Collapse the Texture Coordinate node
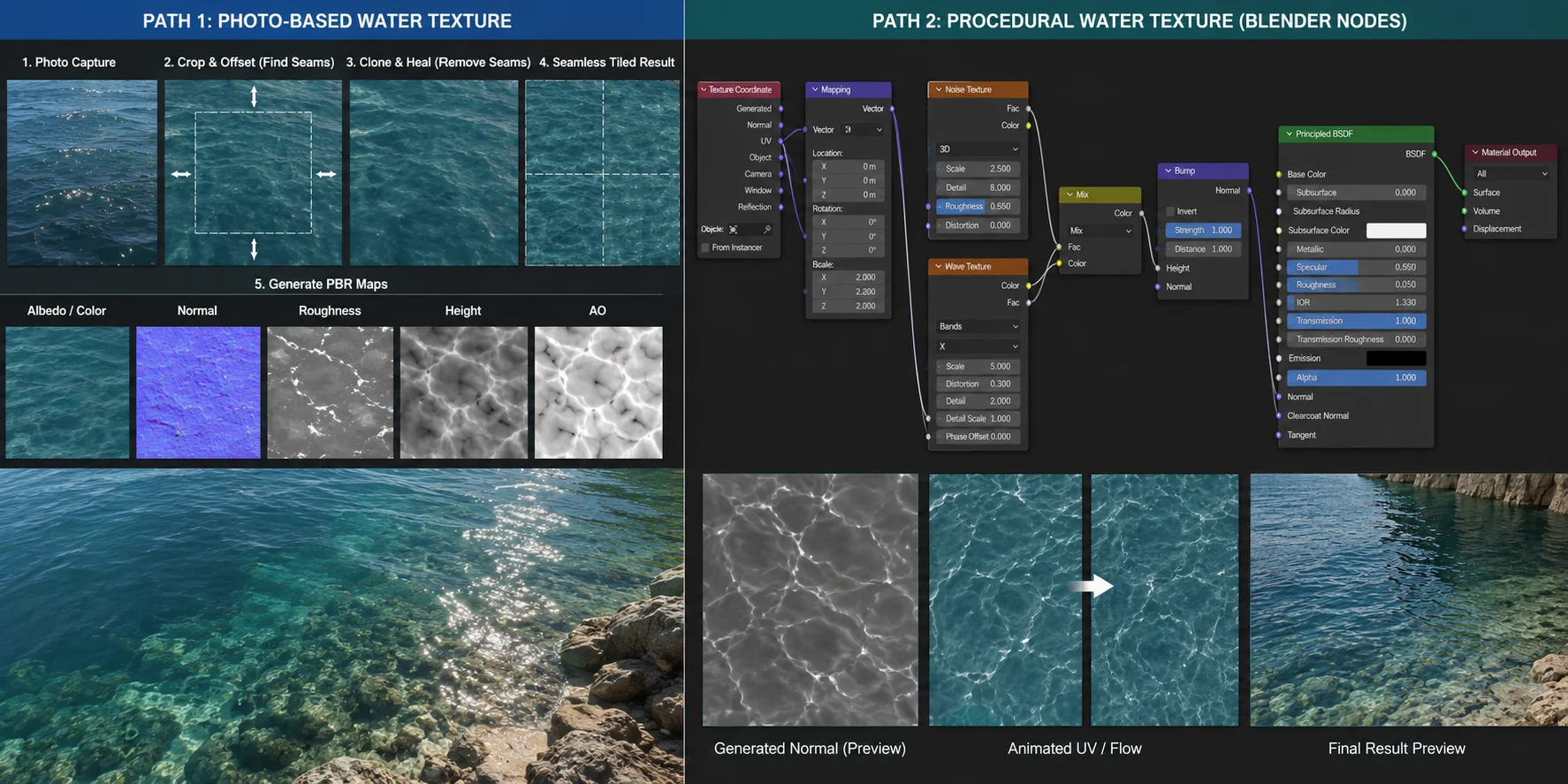This screenshot has height=784, width=1568. pyautogui.click(x=704, y=89)
